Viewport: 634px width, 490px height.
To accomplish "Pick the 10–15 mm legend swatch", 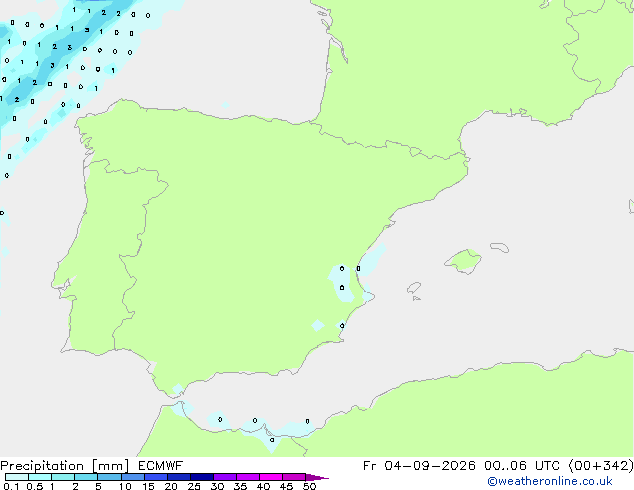I will (132, 477).
